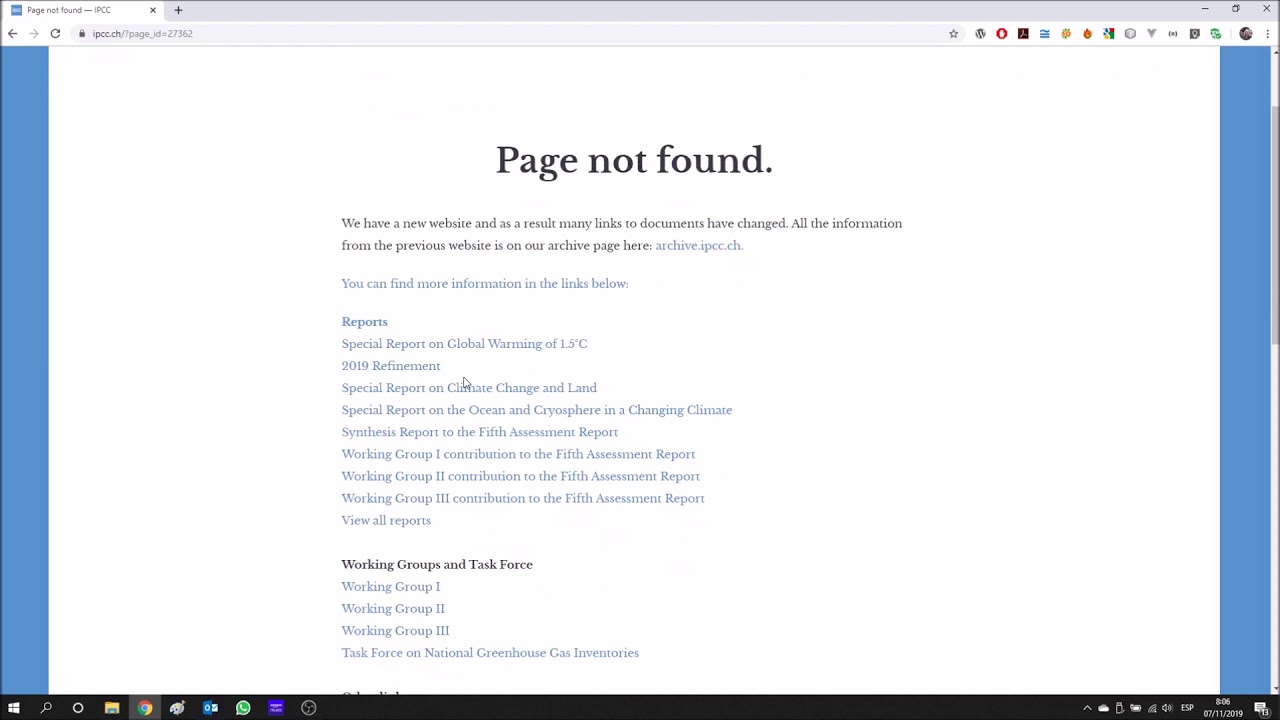Open OBS Studio from the taskbar
The image size is (1280, 720).
point(309,708)
